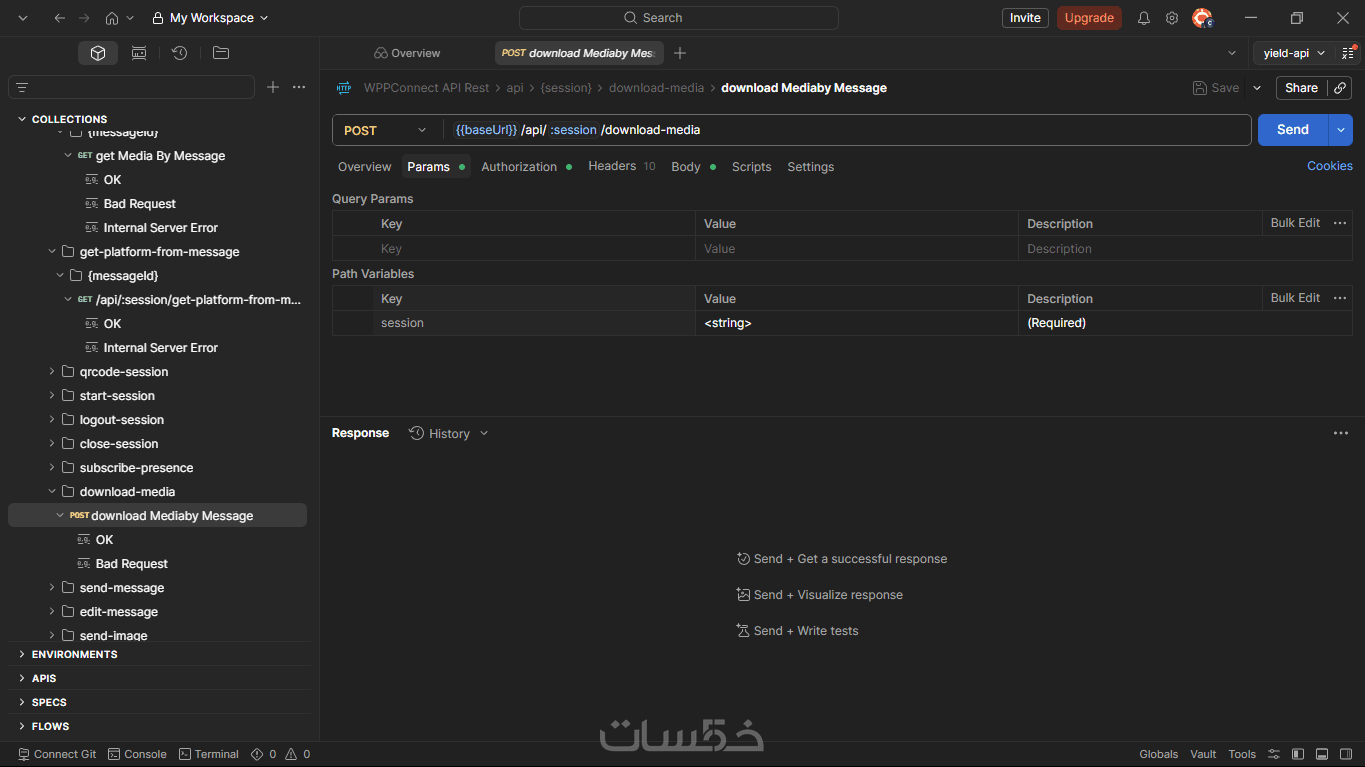
Task: Open Response pane more options ellipsis
Action: click(1341, 433)
